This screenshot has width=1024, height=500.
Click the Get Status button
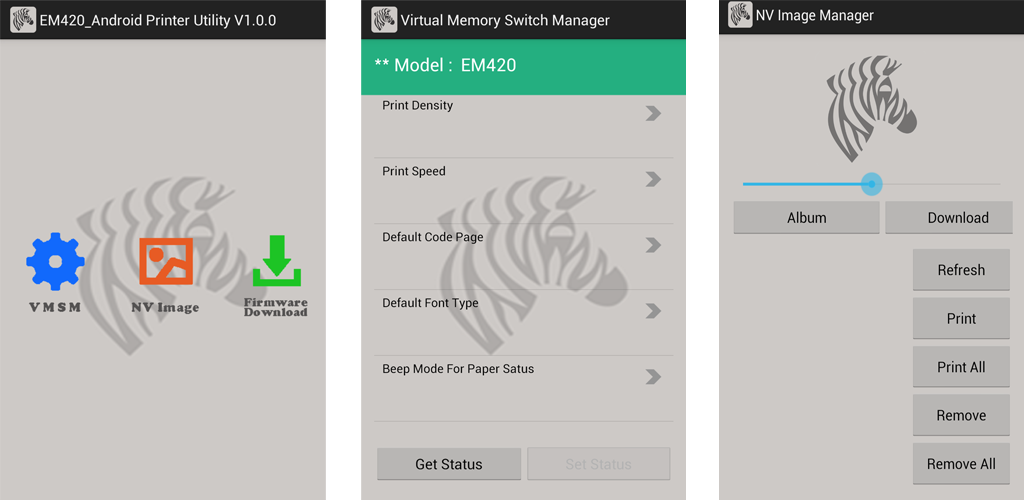[x=449, y=464]
